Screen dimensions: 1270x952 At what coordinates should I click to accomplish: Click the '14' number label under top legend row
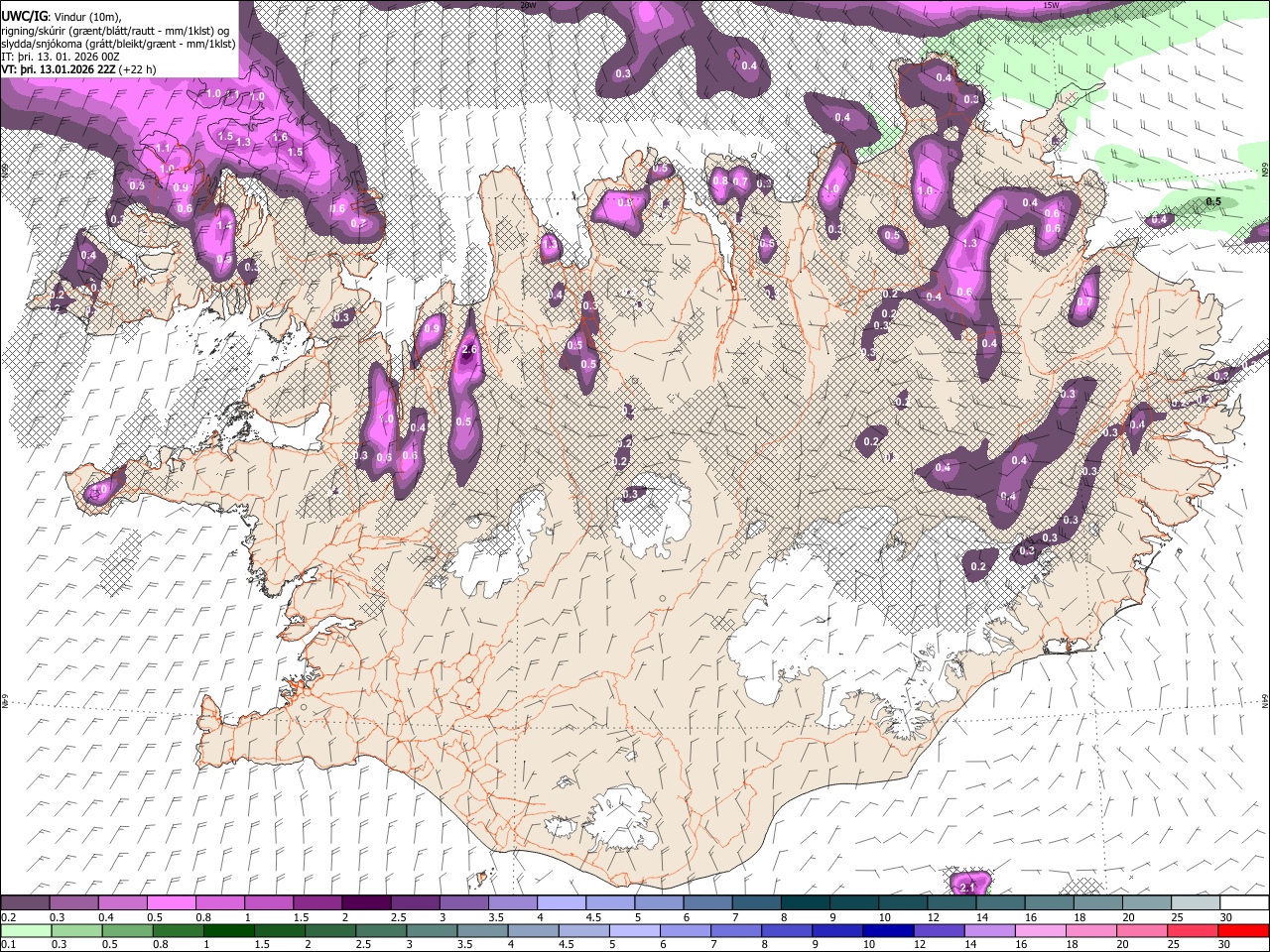coord(982,917)
